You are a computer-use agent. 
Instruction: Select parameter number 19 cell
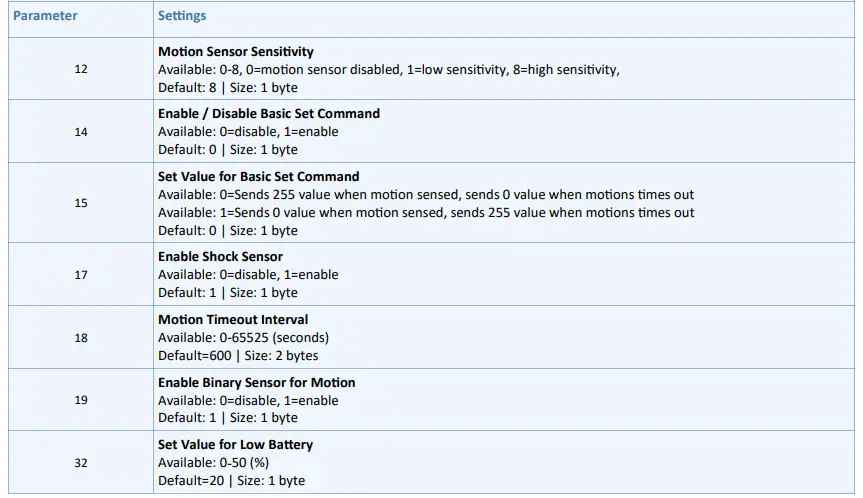81,400
